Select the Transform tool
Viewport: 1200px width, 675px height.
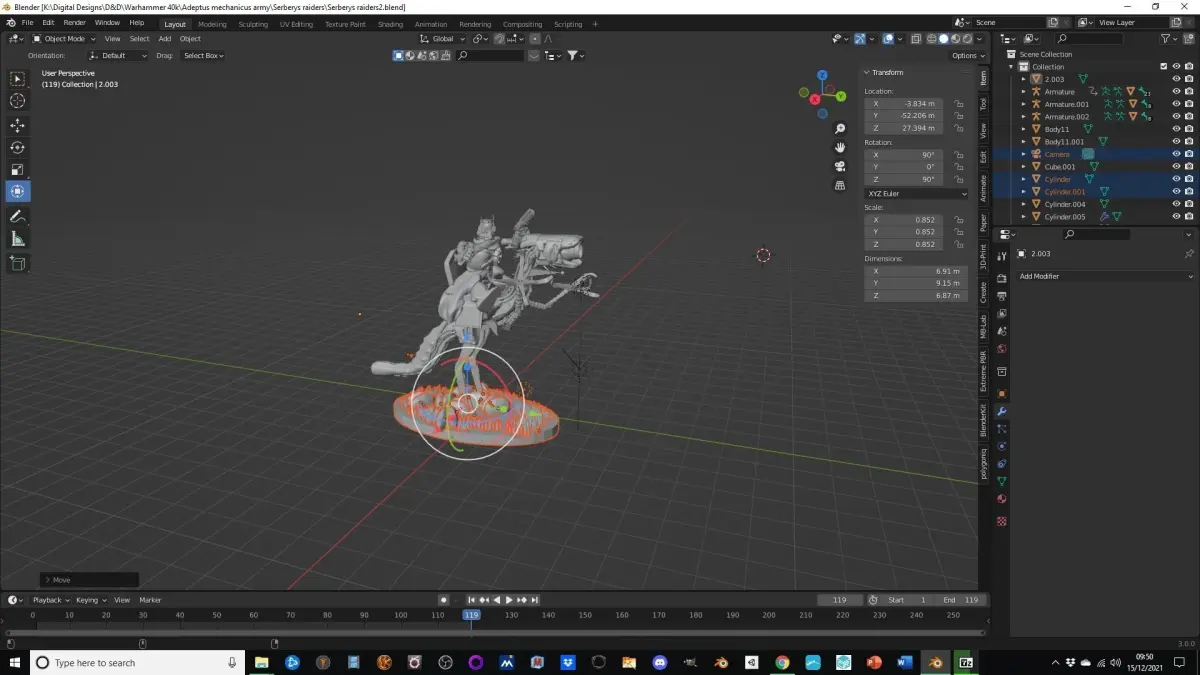17,192
